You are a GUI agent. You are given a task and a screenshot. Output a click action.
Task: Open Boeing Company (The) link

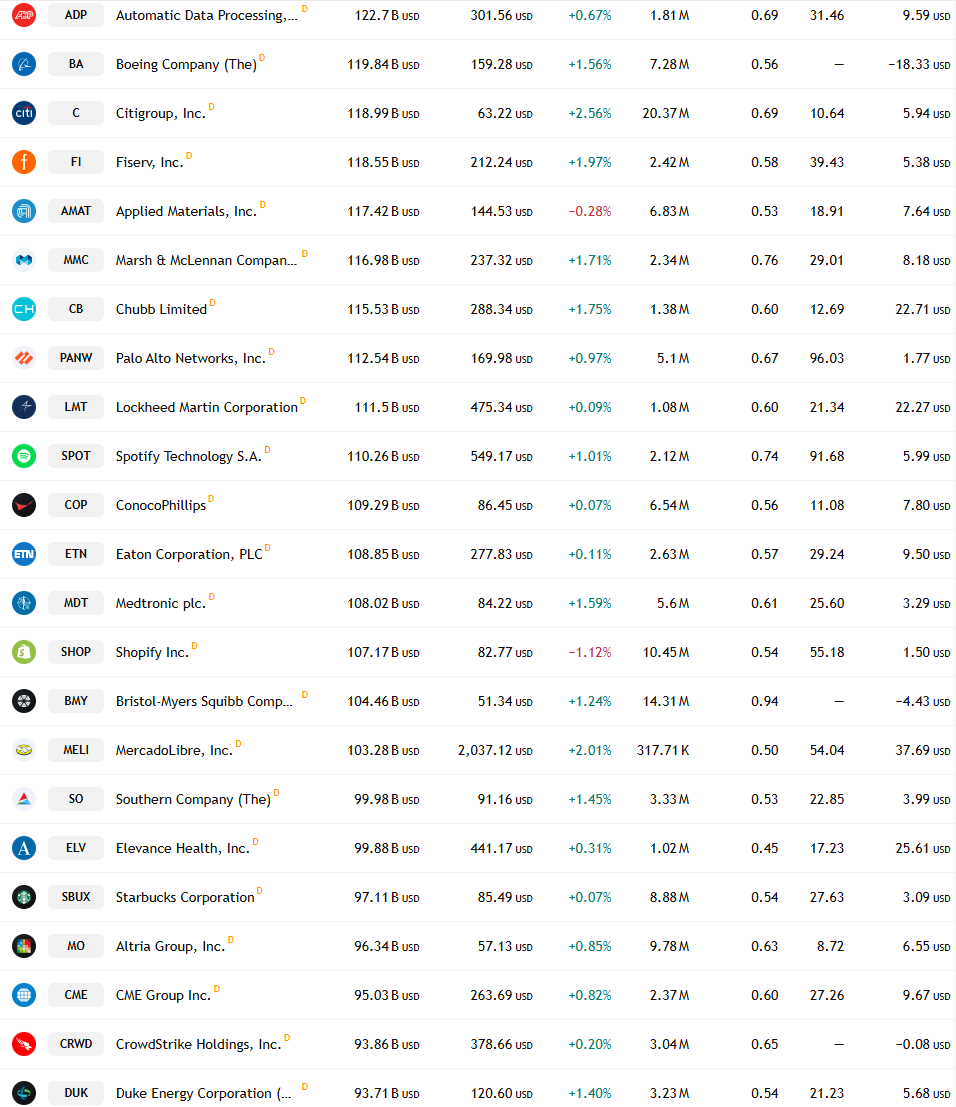186,64
